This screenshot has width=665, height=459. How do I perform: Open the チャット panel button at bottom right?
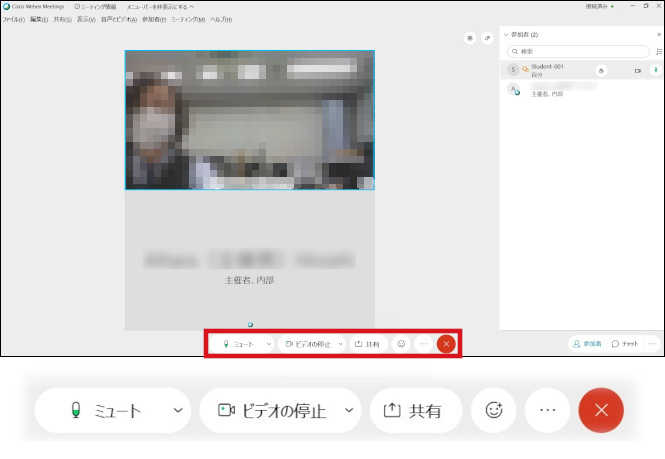click(x=626, y=343)
